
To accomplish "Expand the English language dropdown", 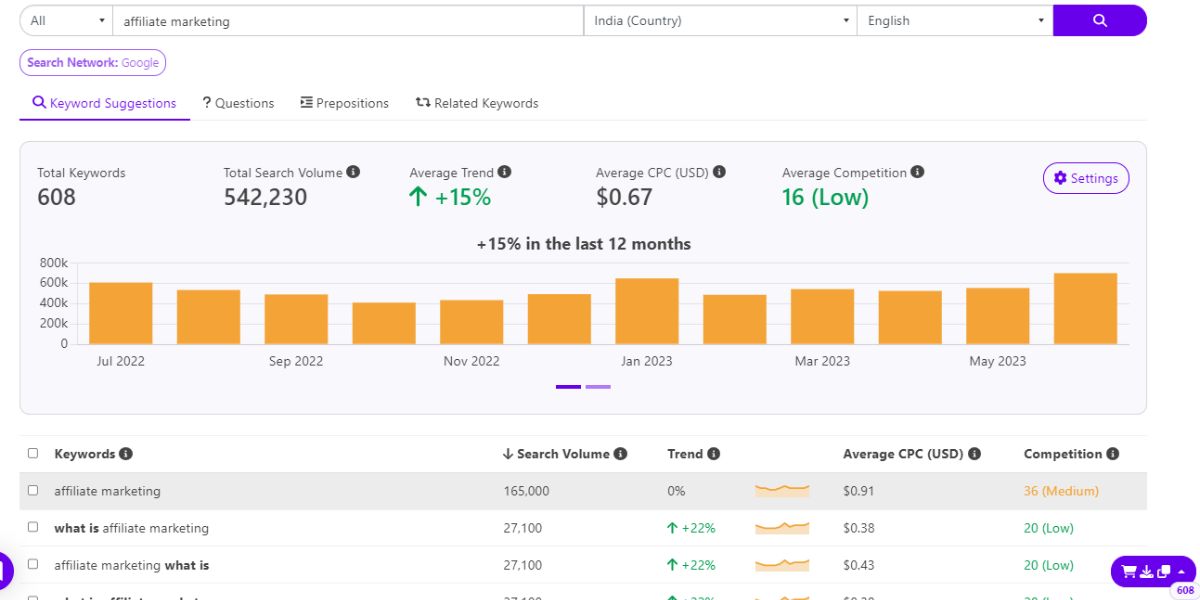I will 954,21.
